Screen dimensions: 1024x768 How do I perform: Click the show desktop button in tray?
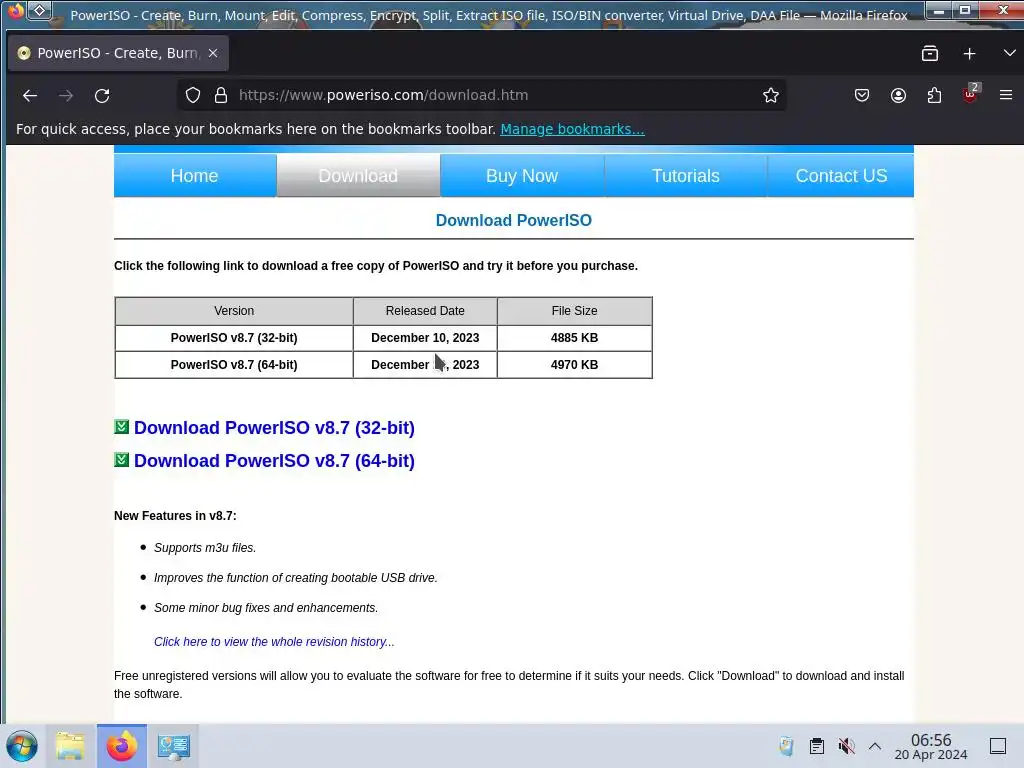[998, 746]
